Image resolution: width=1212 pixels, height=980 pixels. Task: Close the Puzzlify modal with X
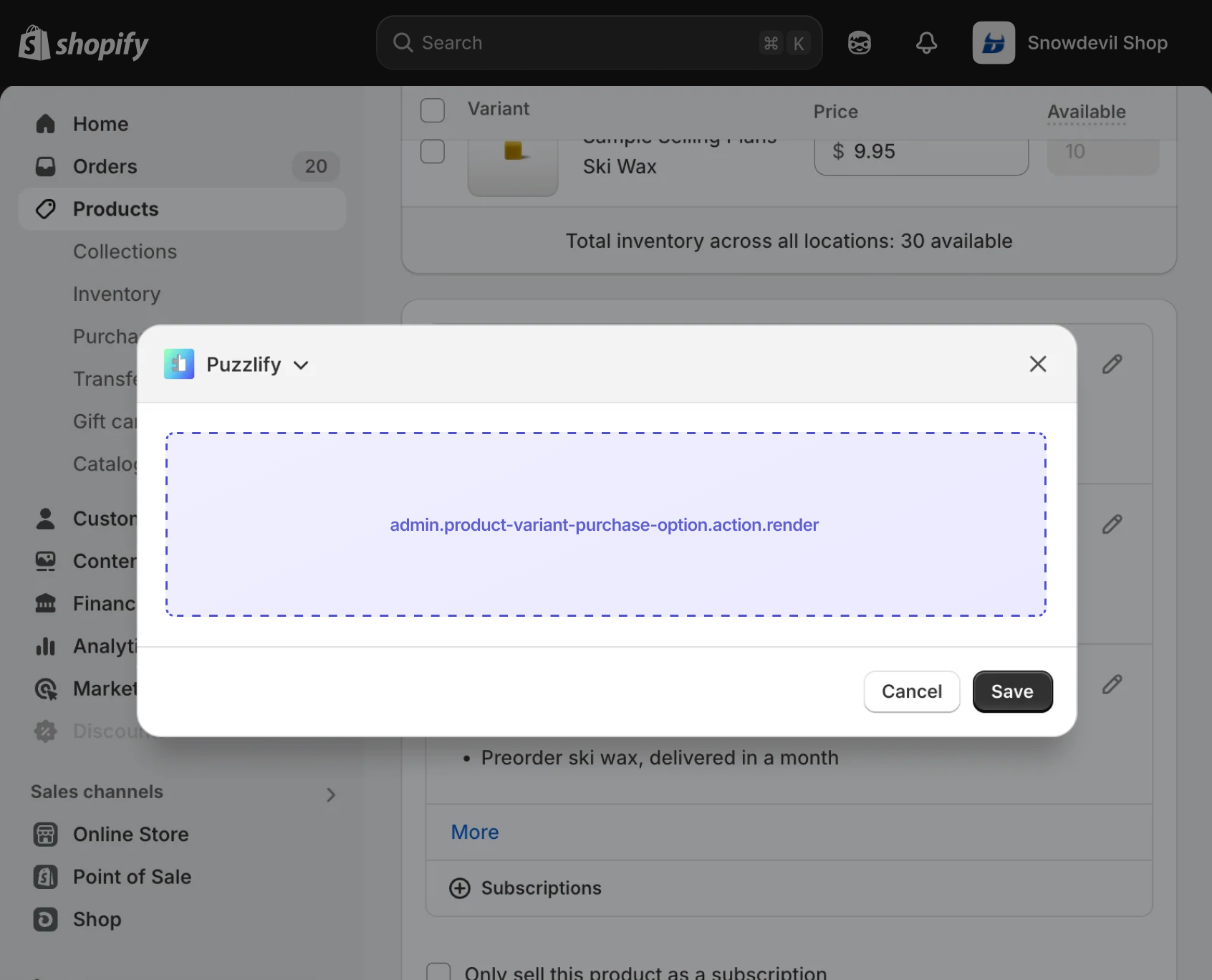click(x=1038, y=364)
